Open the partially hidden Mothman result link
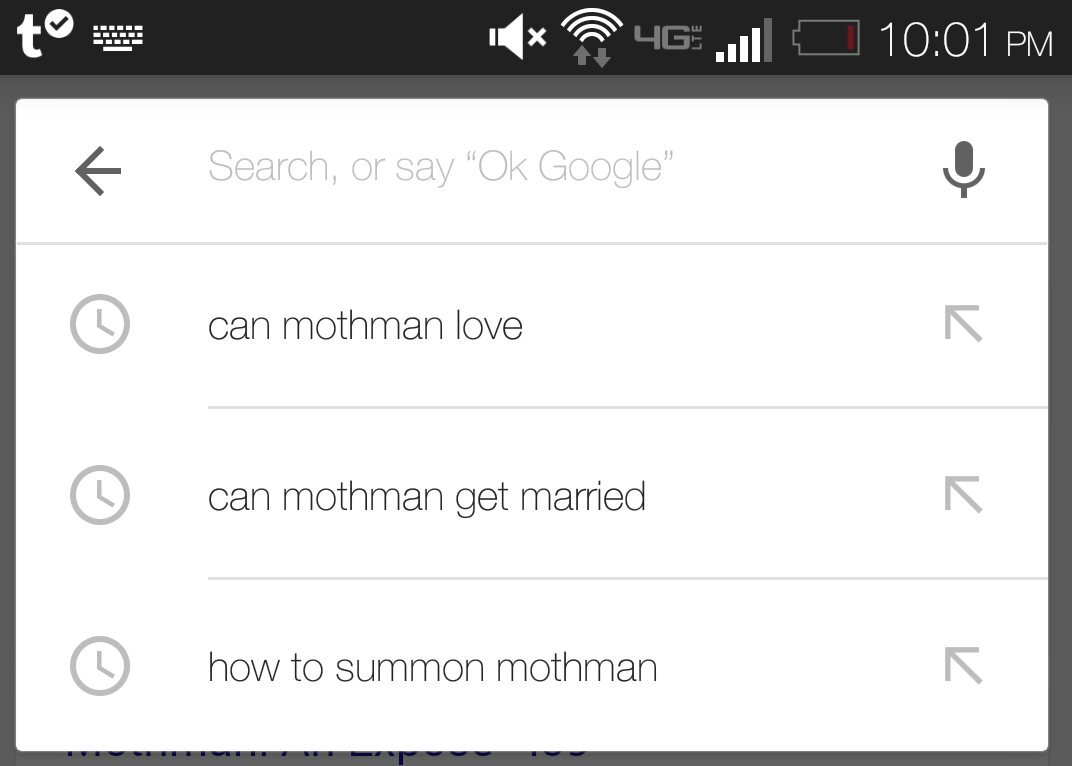Screen dimensions: 1072x766 (327, 755)
